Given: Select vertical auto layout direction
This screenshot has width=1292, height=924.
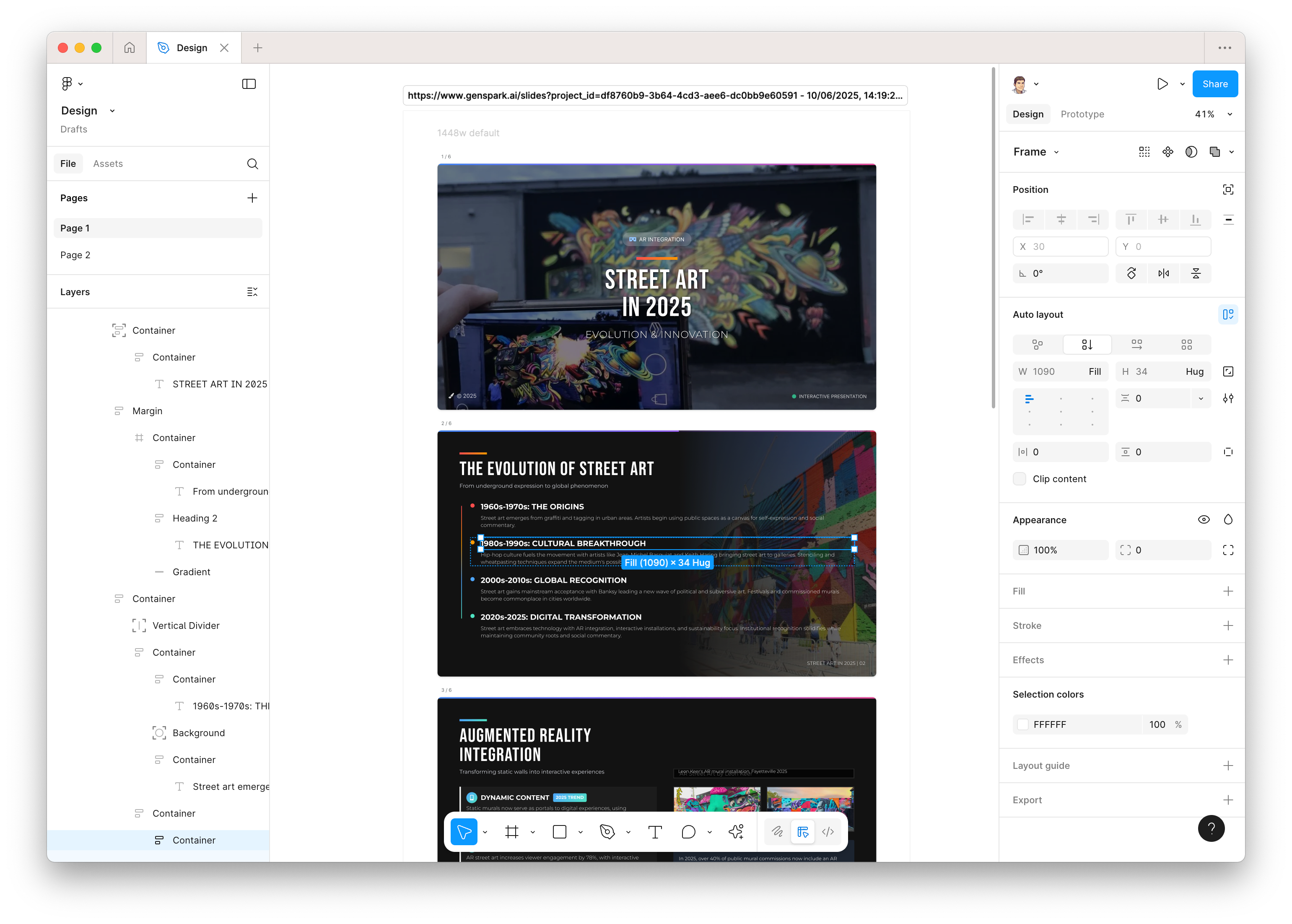Looking at the screenshot, I should pos(1087,345).
